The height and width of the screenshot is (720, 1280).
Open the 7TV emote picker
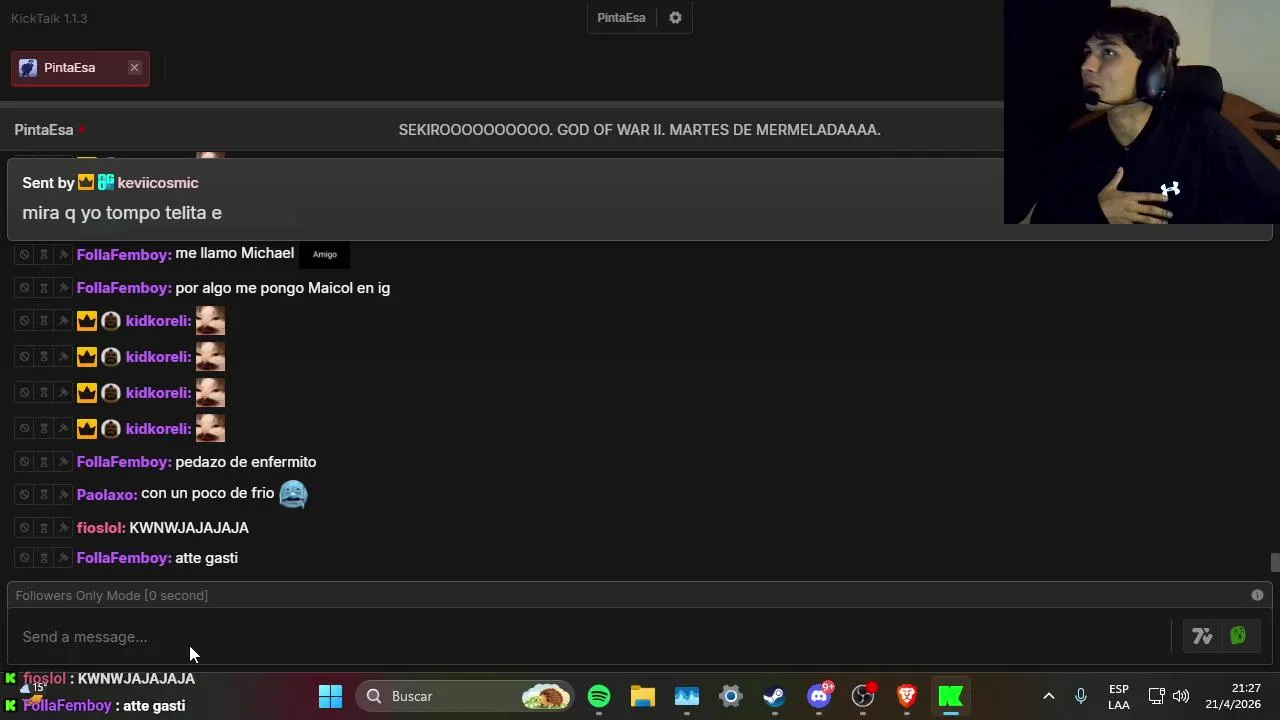pos(1202,636)
